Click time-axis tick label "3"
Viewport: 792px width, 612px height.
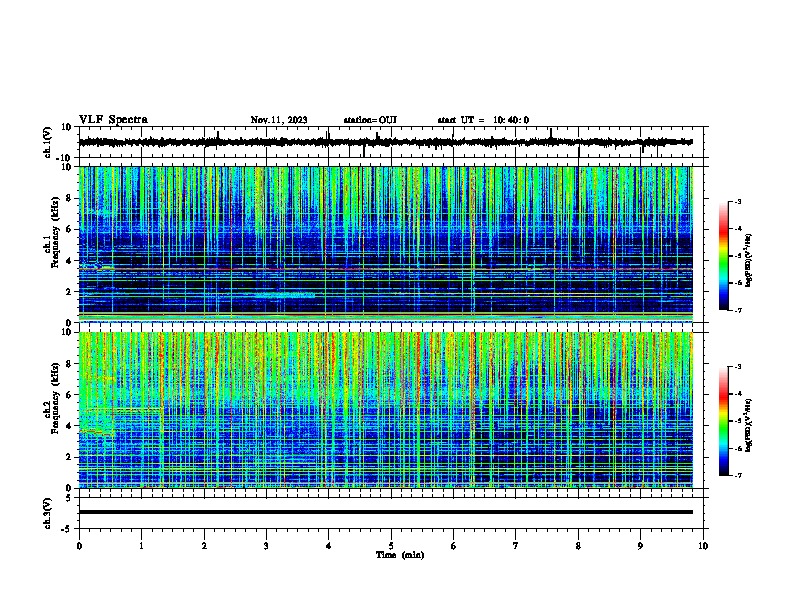[266, 546]
